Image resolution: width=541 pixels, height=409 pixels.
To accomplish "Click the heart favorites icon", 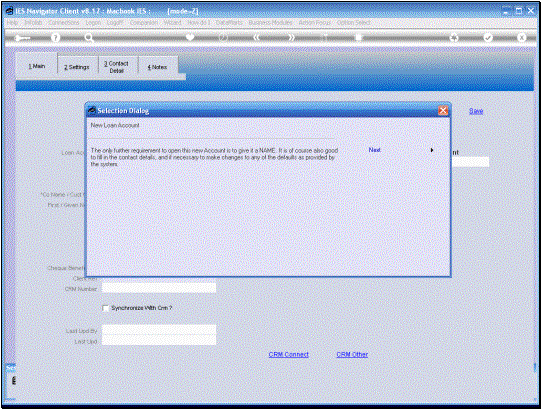I will click(190, 37).
